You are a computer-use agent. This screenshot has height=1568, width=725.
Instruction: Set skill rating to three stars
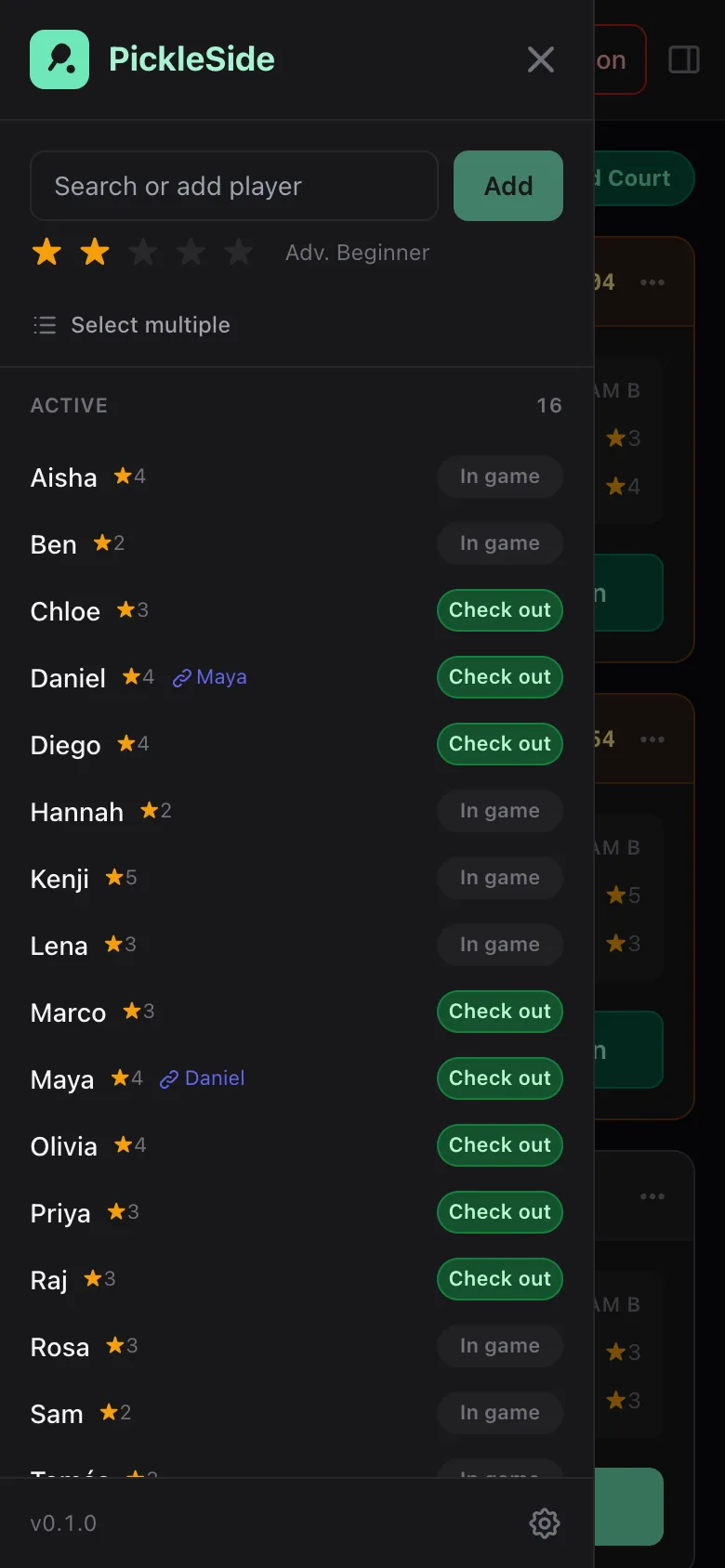click(143, 252)
